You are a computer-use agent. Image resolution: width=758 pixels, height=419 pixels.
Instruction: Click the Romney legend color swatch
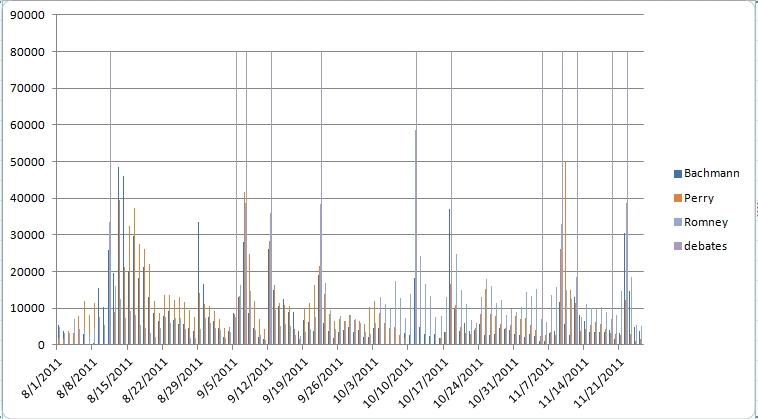(678, 222)
